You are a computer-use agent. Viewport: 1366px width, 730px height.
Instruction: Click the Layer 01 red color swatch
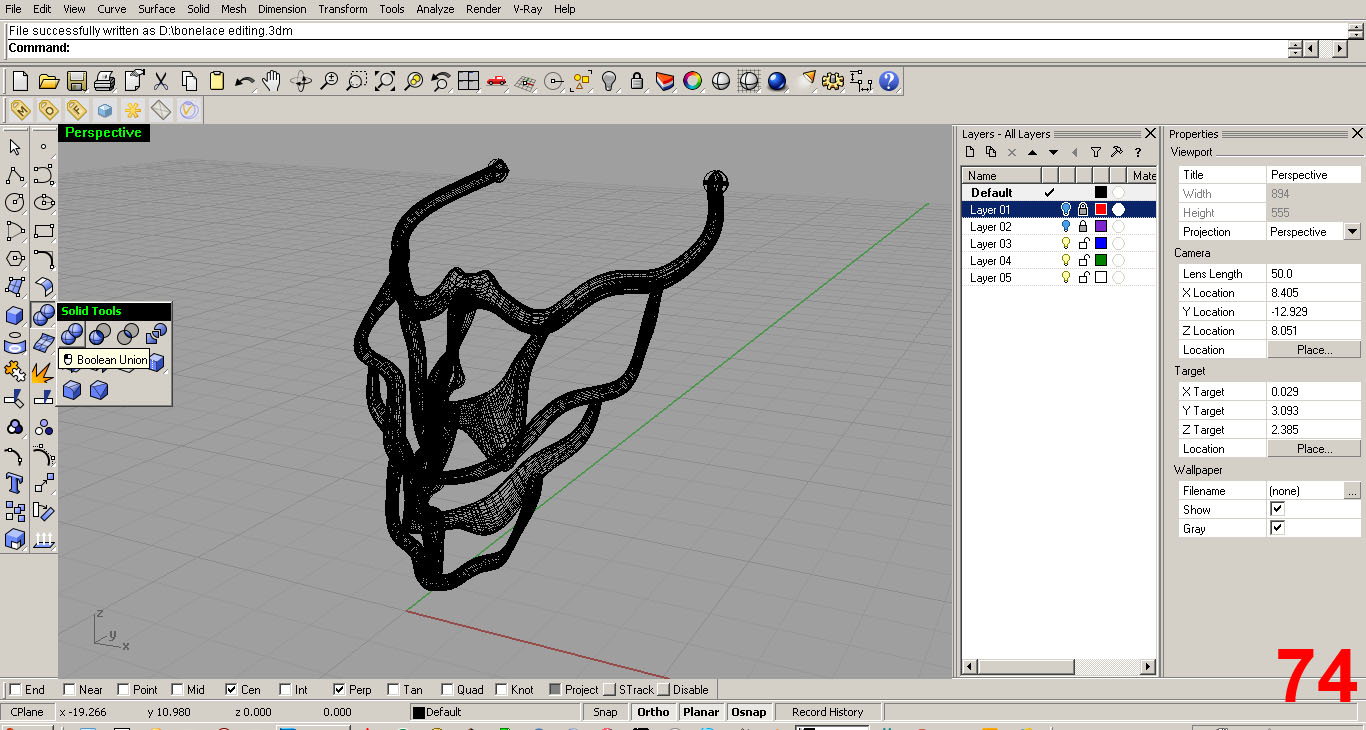(1101, 210)
